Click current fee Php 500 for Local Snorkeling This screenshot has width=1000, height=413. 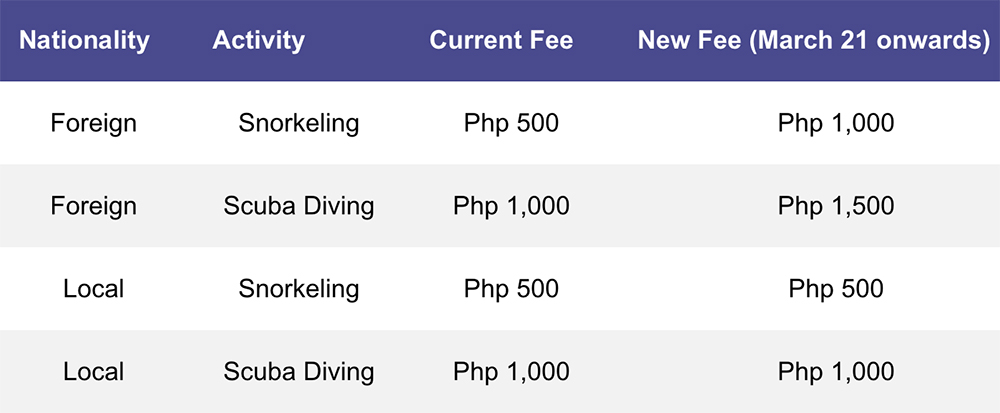click(511, 289)
